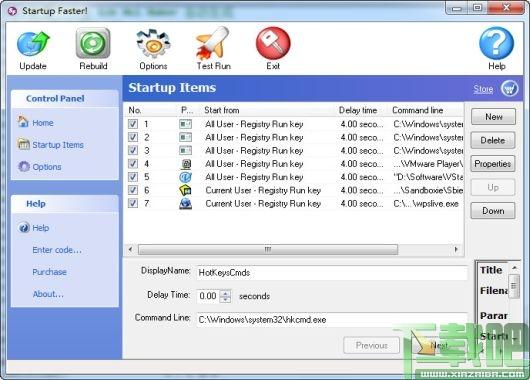Click the VMware Player command line cell
Viewport: 530px width, 380px height.
click(428, 164)
